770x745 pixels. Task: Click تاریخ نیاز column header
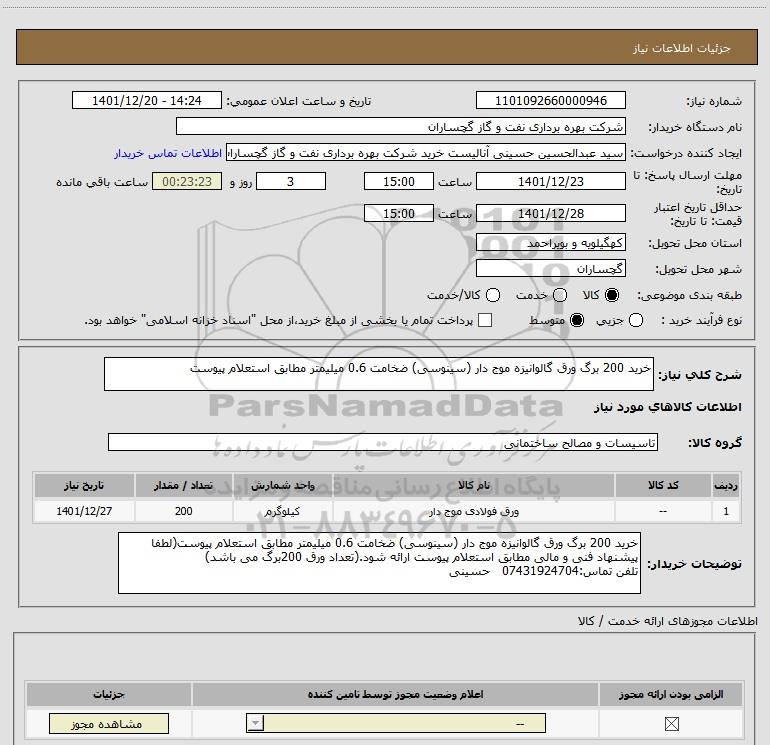(x=84, y=486)
